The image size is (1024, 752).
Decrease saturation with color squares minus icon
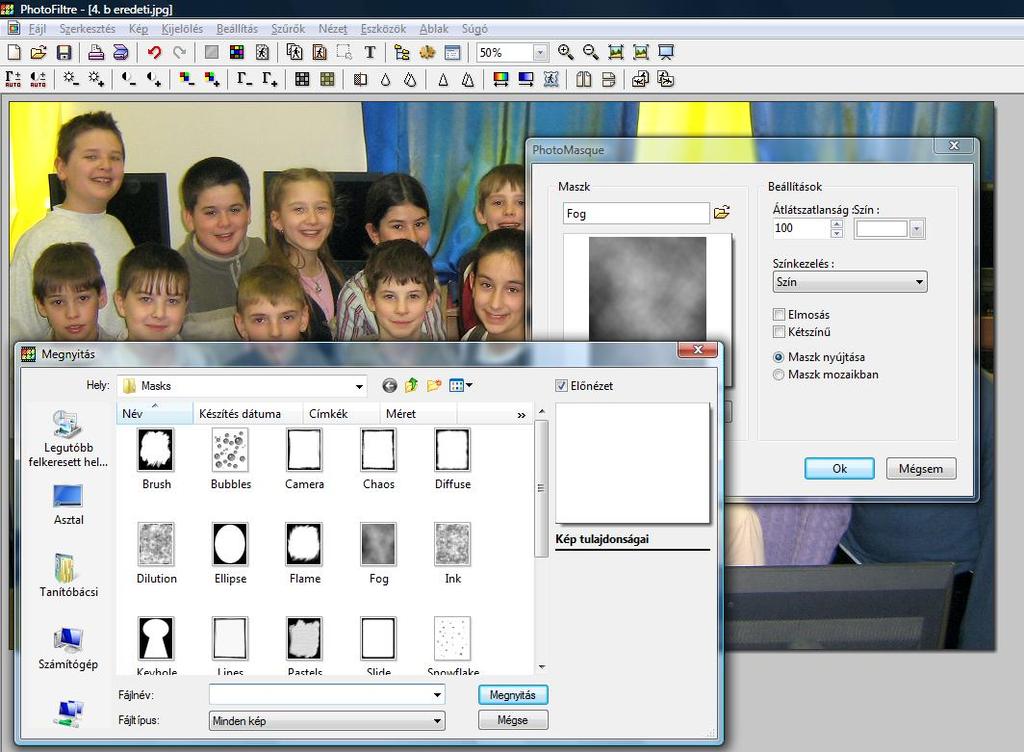187,80
